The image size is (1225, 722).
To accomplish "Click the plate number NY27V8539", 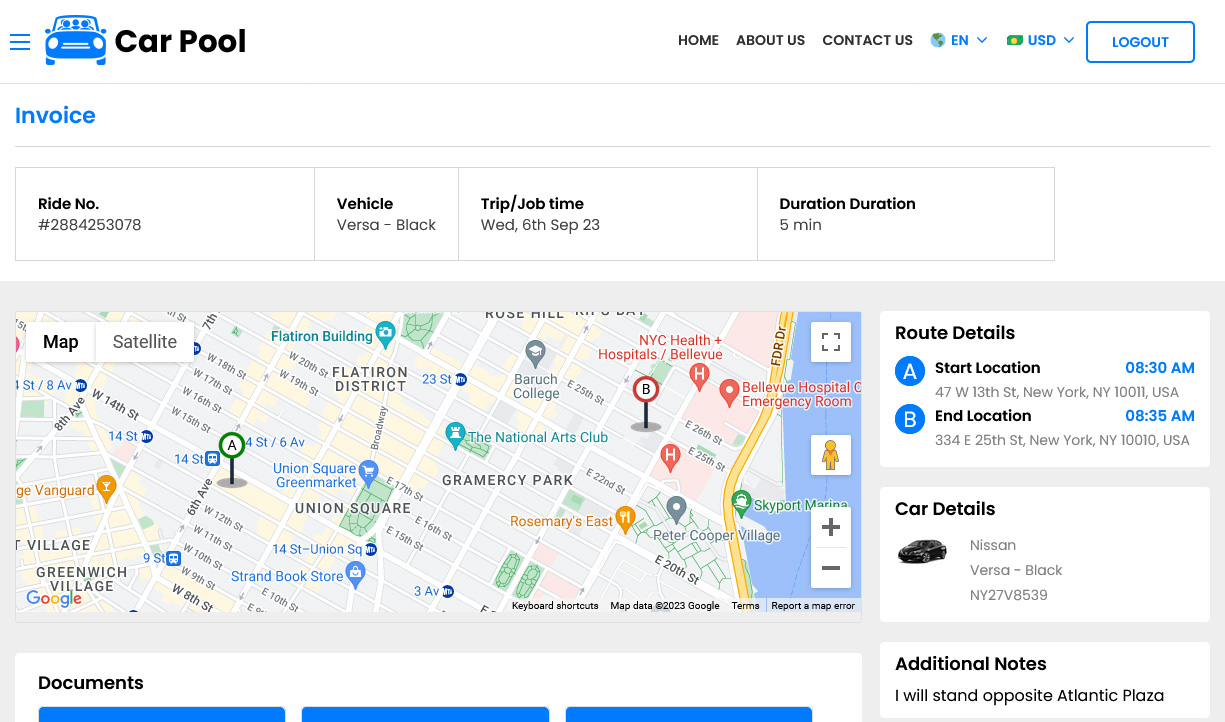I will pos(1009,595).
